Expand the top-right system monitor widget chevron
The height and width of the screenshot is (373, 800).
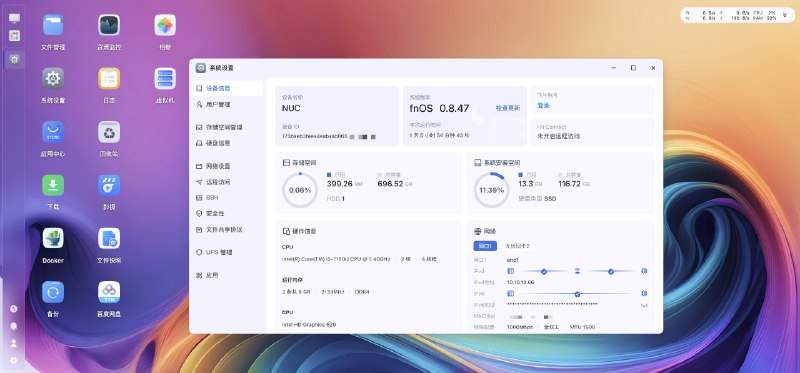(x=785, y=15)
